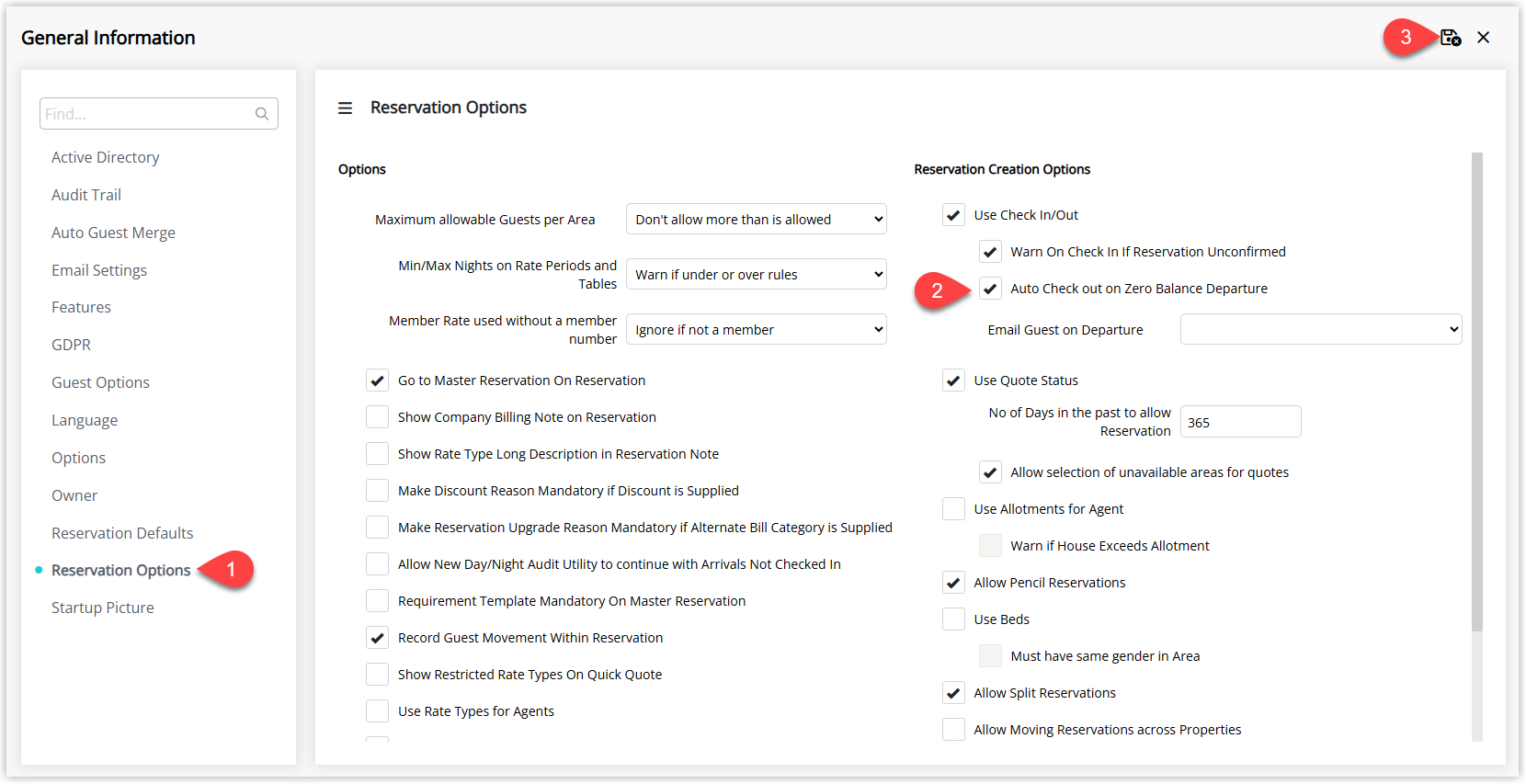Uncheck Warn On Check In If Reservation Unconfirmed
This screenshot has height=784, width=1526.
click(990, 252)
